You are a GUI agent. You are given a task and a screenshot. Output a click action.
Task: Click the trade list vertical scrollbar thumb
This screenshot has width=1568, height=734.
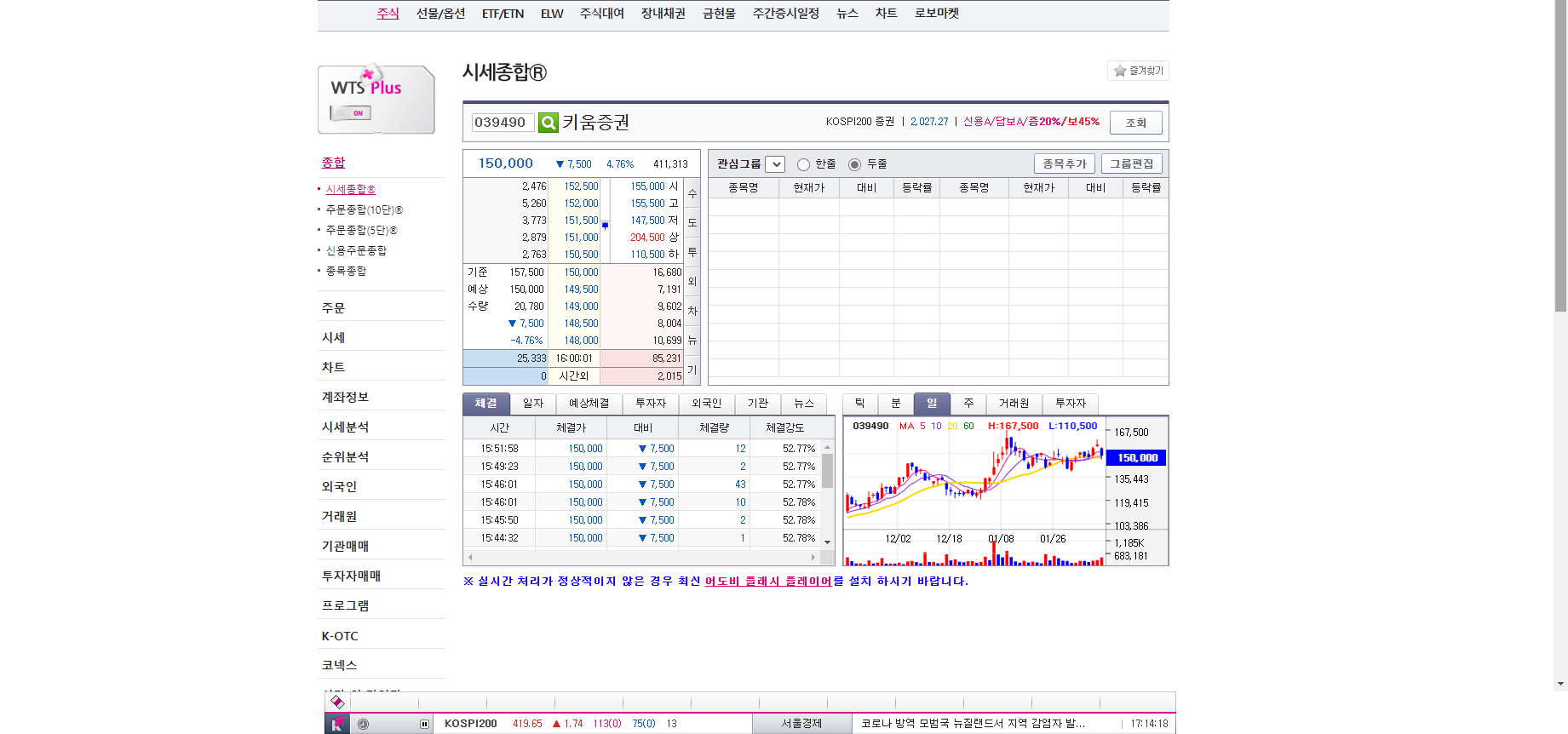(x=827, y=470)
